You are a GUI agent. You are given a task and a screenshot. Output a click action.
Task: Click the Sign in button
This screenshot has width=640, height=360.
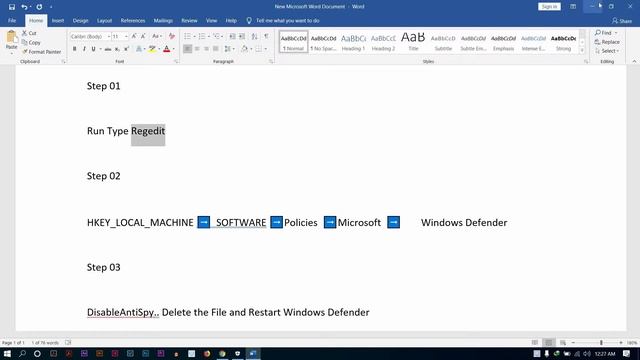549,7
